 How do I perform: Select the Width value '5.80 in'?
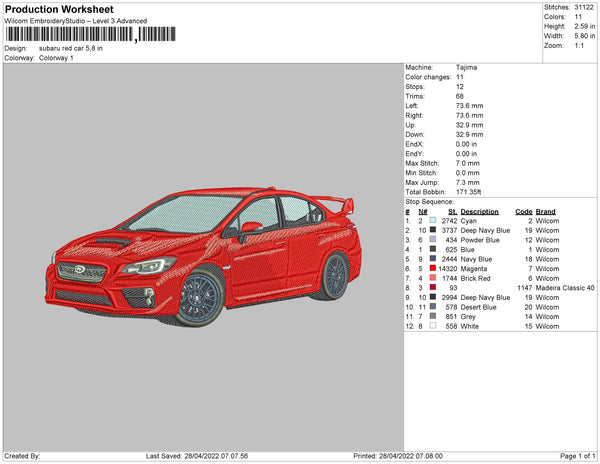(584, 36)
